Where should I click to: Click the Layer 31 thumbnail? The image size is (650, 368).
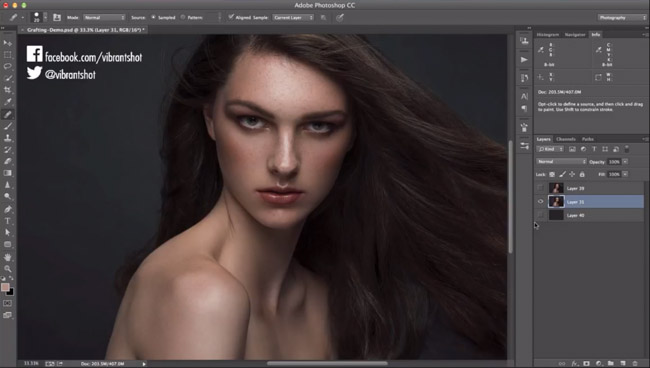[x=556, y=202]
